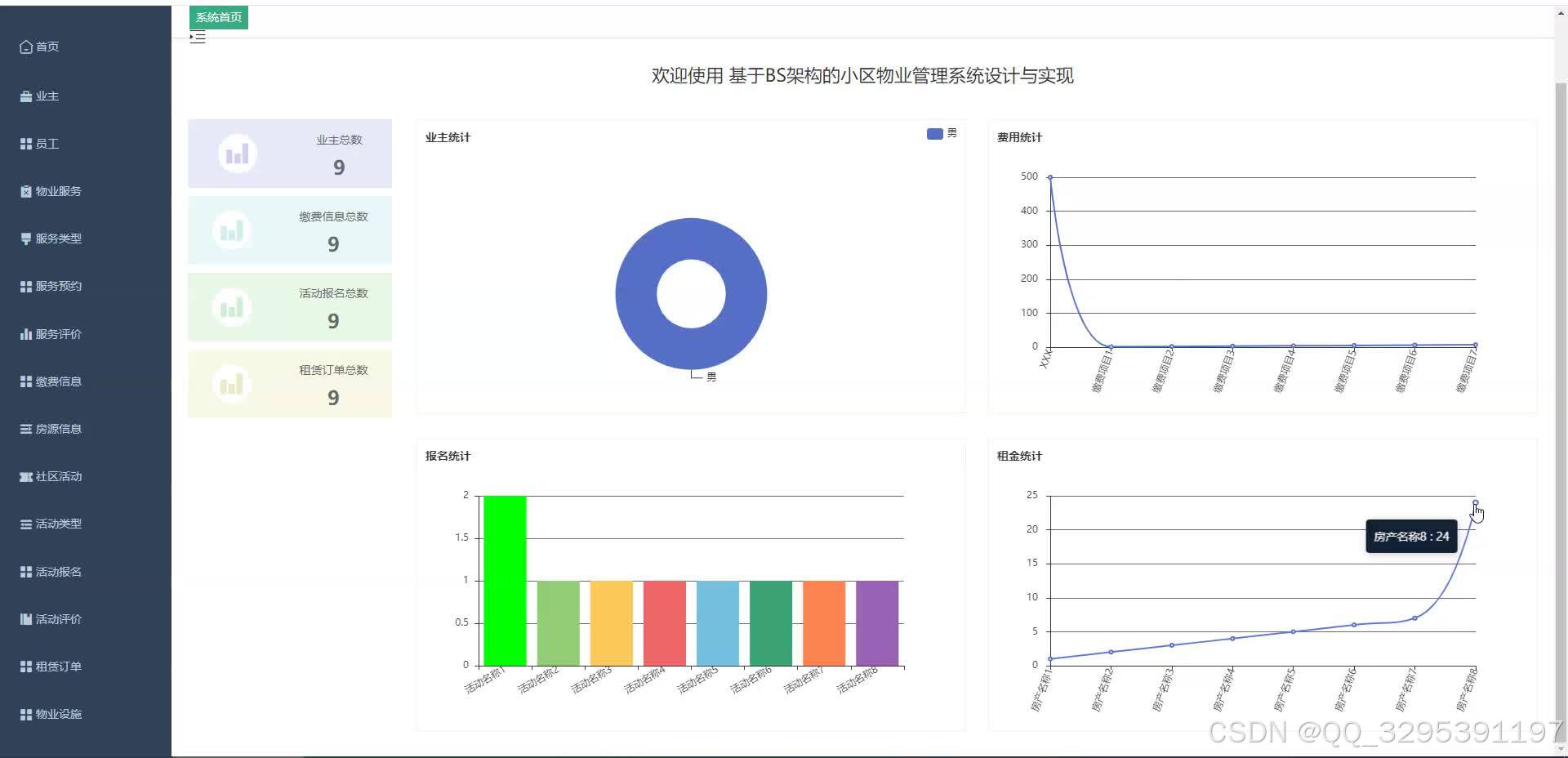Toggle the sidebar collapse hamburger control
This screenshot has height=758, width=1568.
197,37
